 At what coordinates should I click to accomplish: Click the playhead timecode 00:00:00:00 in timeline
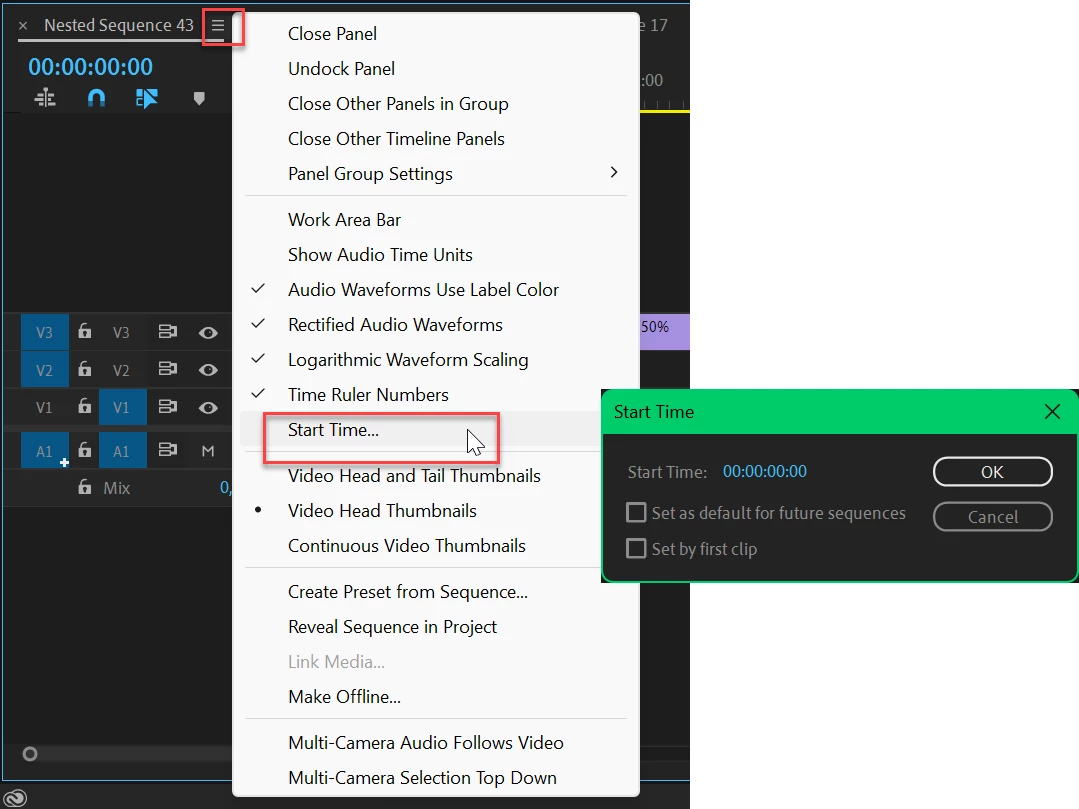click(x=90, y=67)
